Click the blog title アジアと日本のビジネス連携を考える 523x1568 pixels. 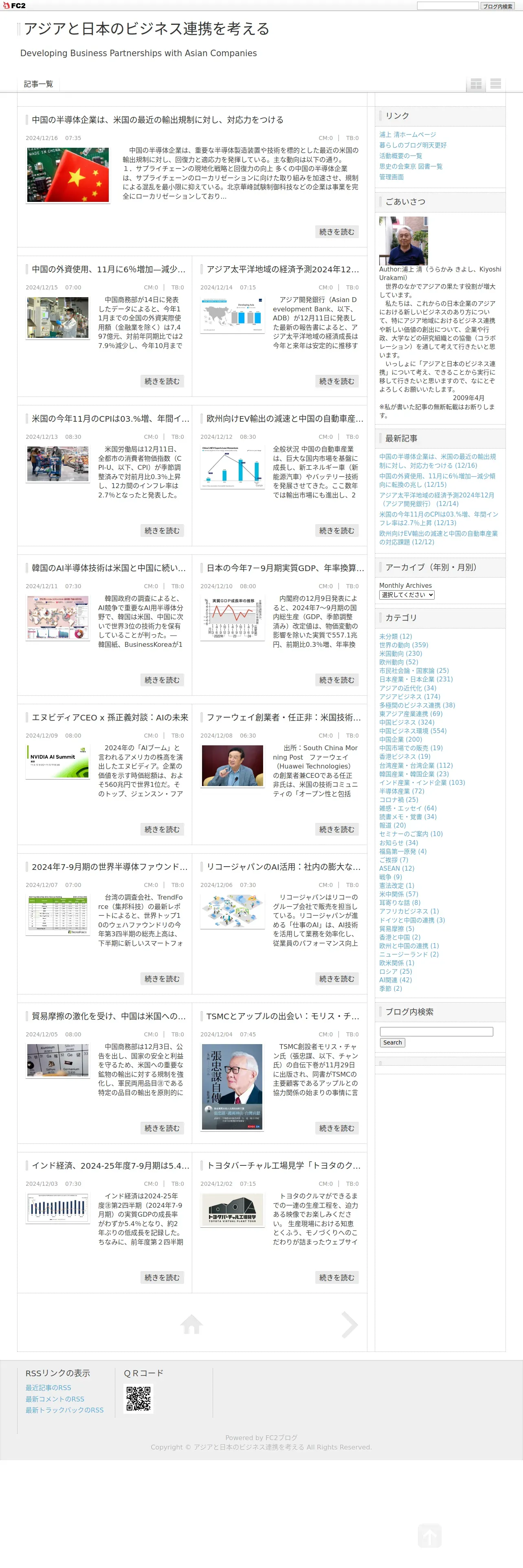tap(147, 28)
